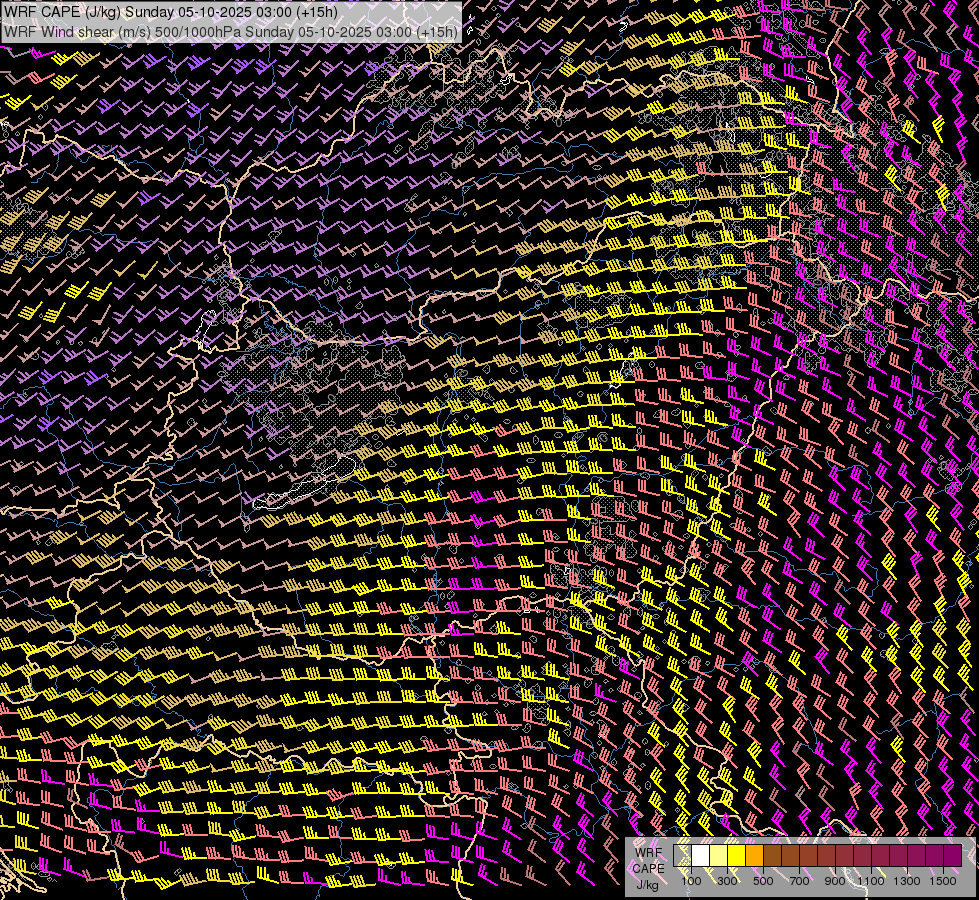Click the 700 legend scale value

click(x=799, y=881)
